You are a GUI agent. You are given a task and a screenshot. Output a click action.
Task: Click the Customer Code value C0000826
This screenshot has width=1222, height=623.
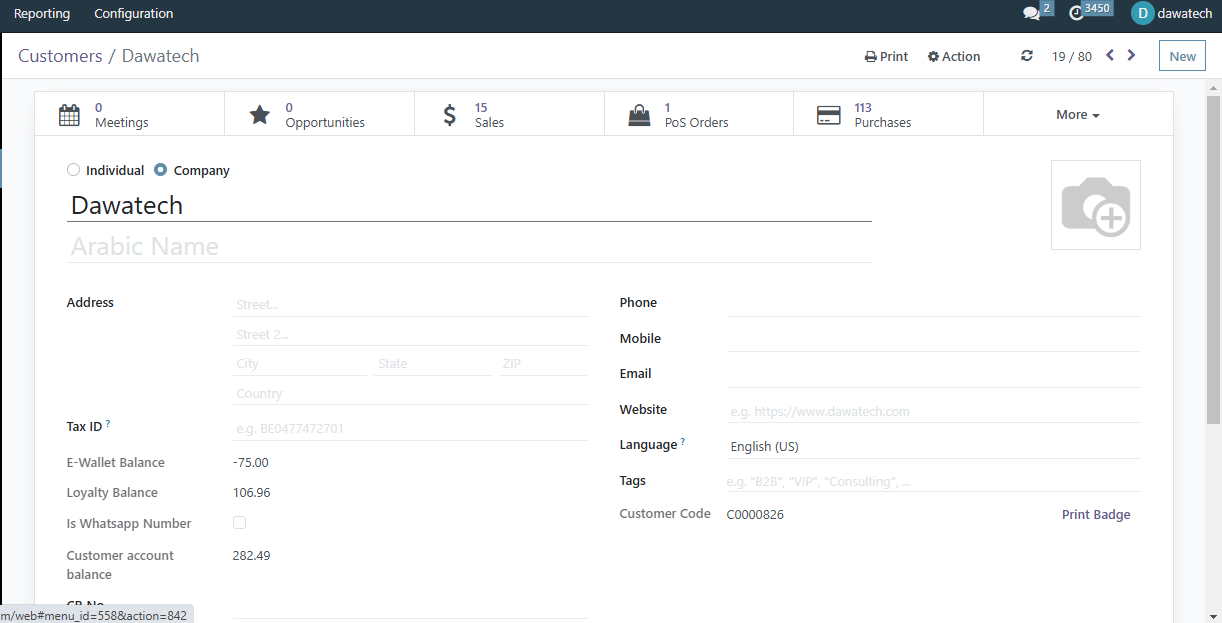coord(755,515)
